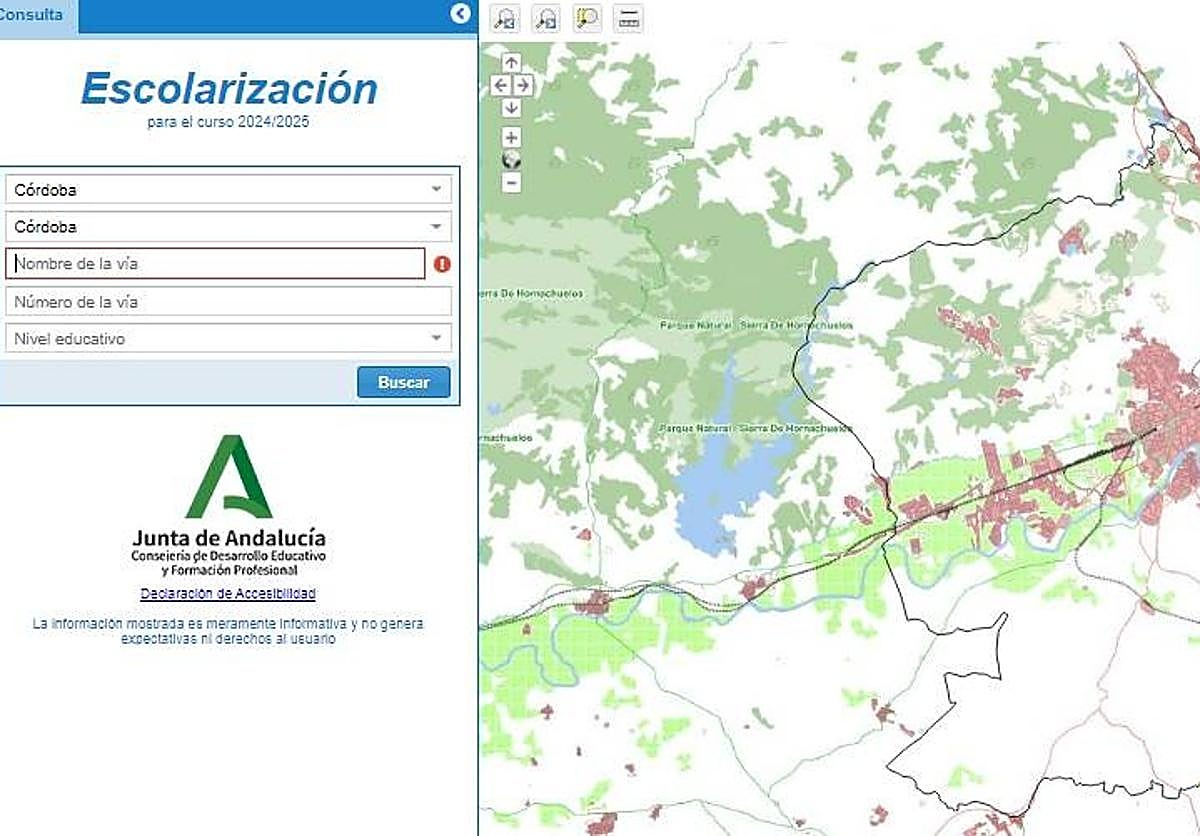Open the Nivel educativo dropdown
Screen dimensions: 1200x836
point(228,338)
